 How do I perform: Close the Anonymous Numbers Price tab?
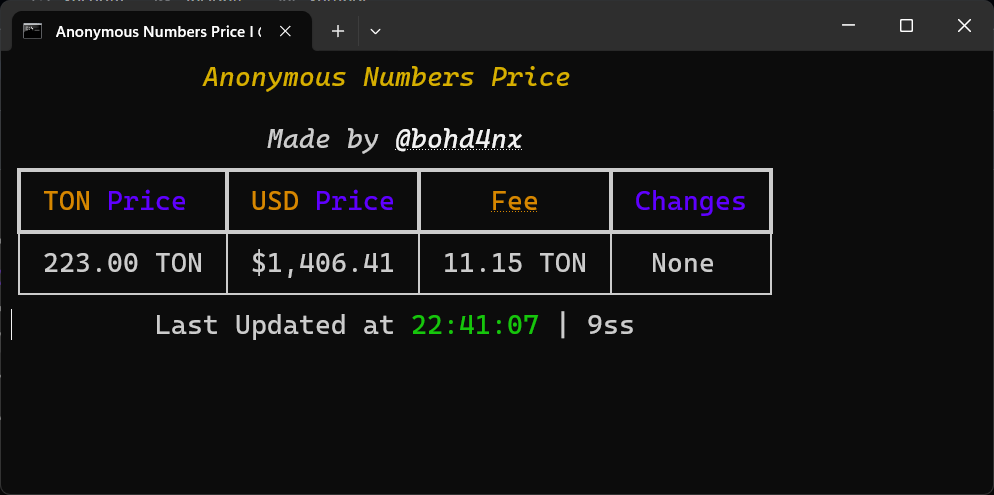coord(285,31)
